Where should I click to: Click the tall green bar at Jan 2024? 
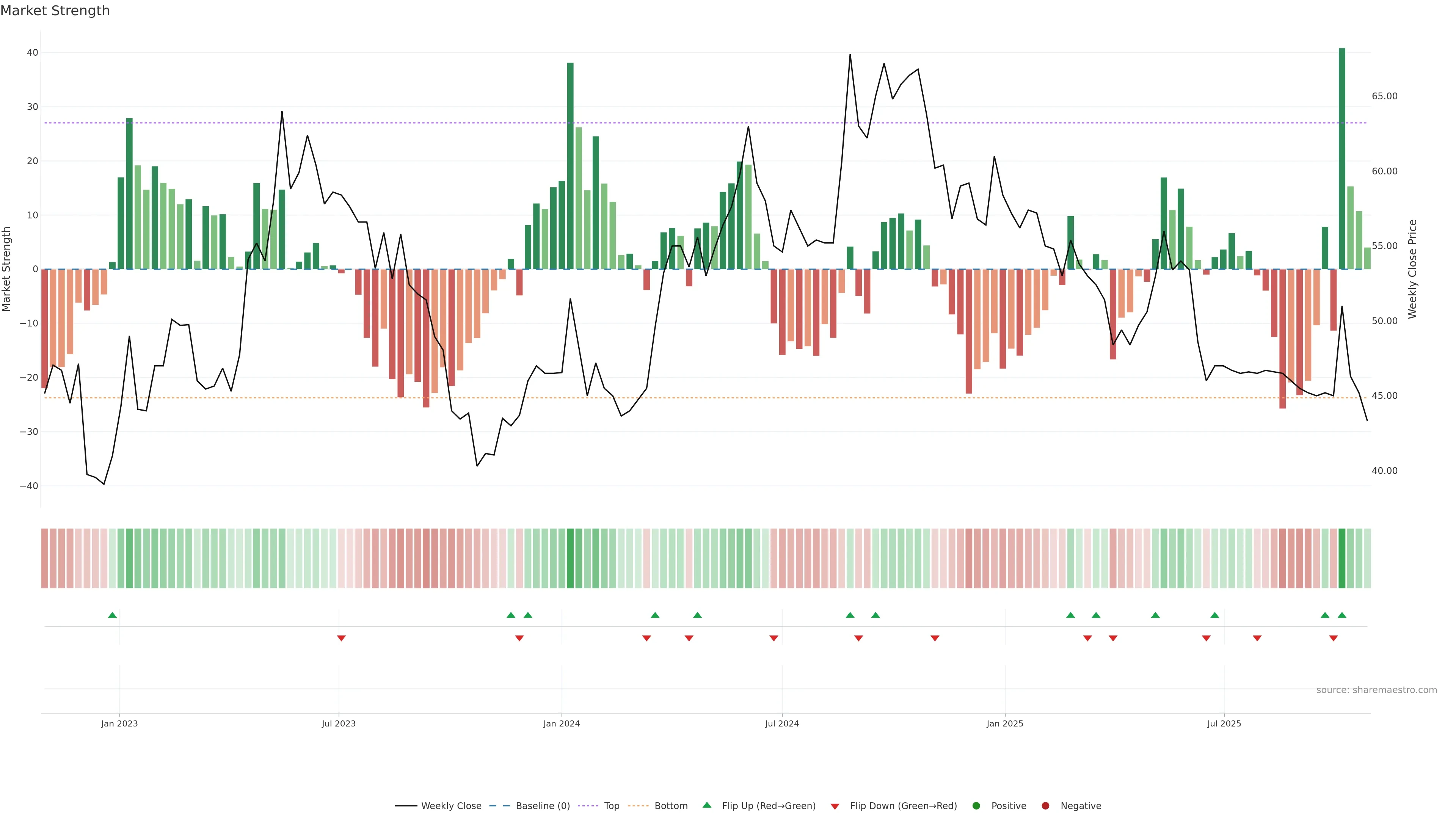[570, 166]
